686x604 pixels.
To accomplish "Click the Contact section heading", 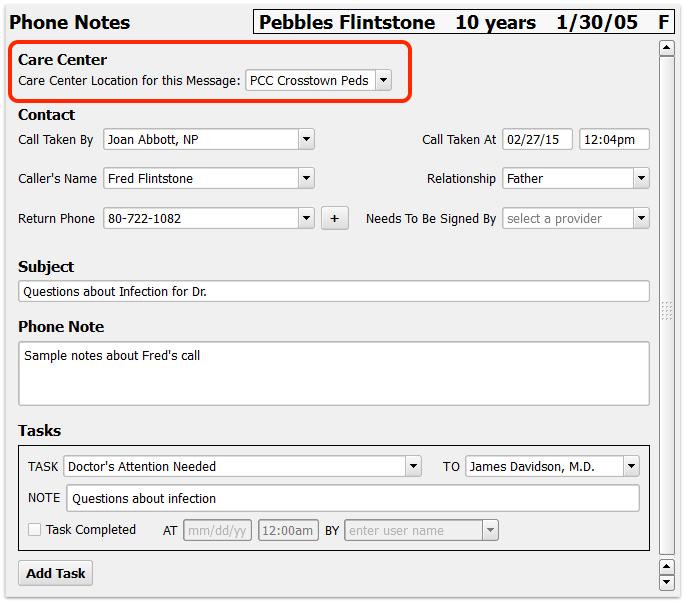I will [46, 115].
